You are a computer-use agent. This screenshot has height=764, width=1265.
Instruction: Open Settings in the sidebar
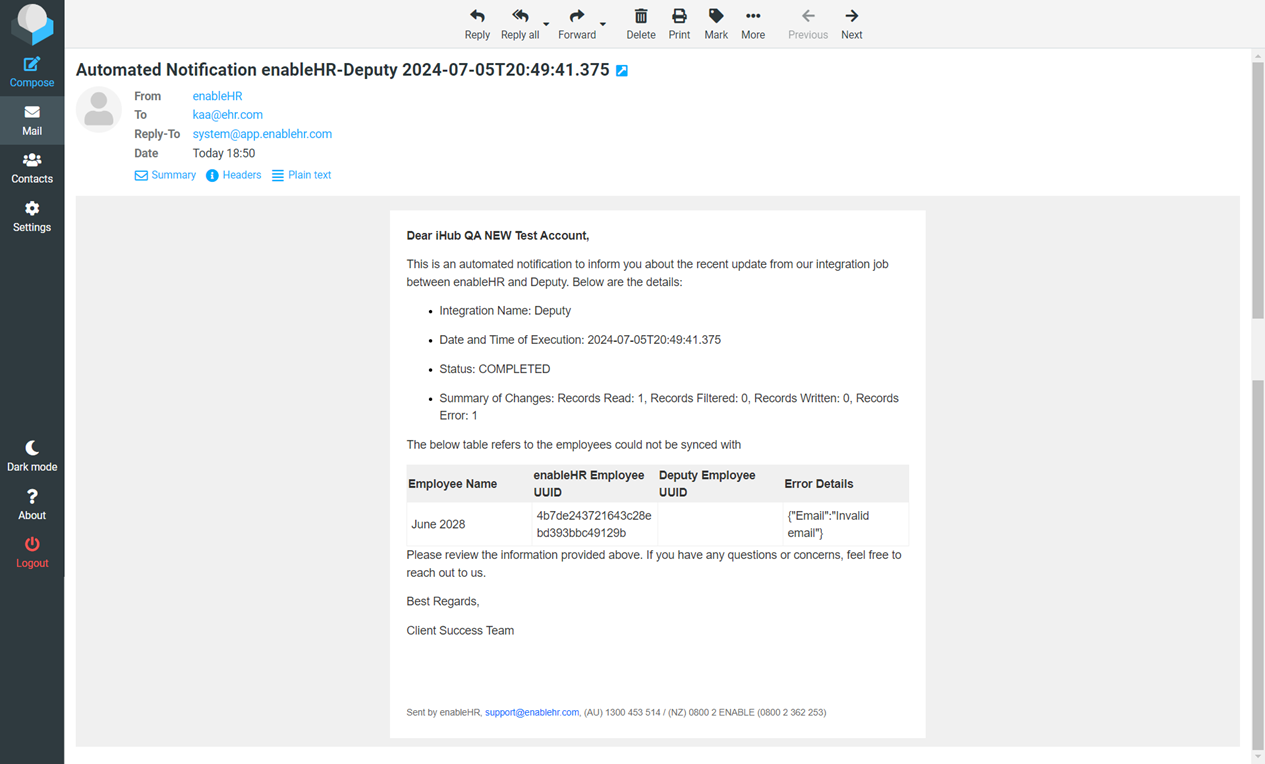(x=32, y=216)
